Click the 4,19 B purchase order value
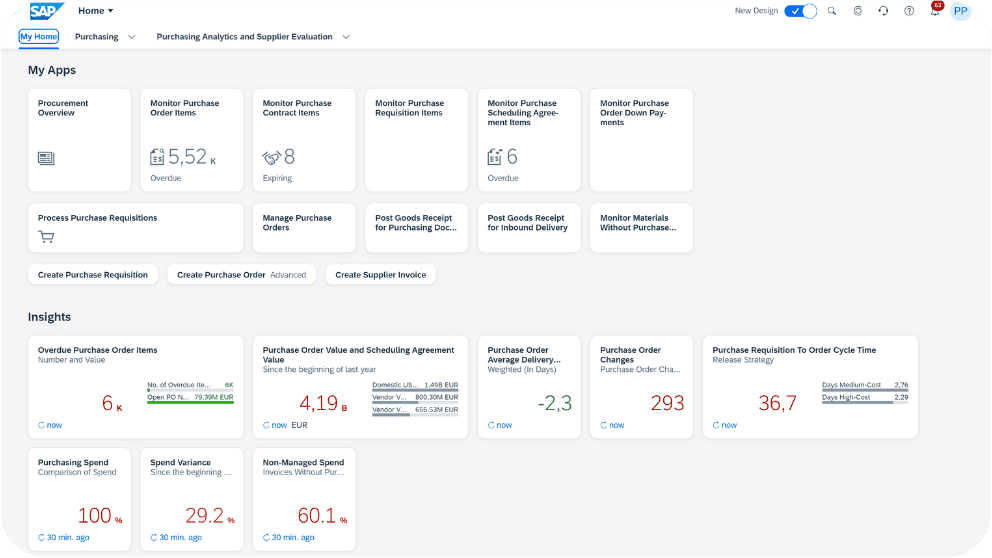Screen dimensions: 992x558 pos(323,403)
